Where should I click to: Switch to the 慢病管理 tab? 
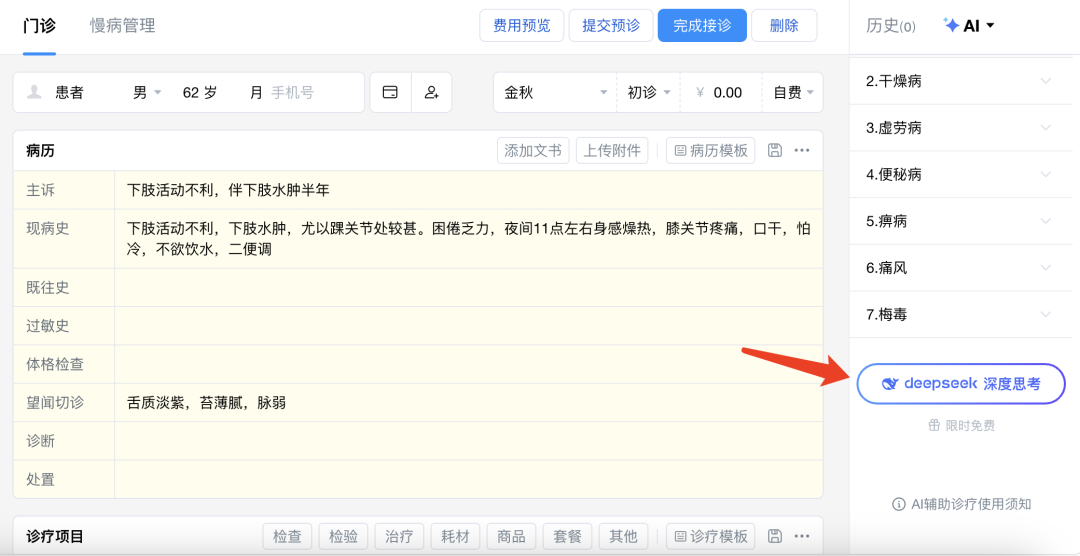pyautogui.click(x=123, y=26)
